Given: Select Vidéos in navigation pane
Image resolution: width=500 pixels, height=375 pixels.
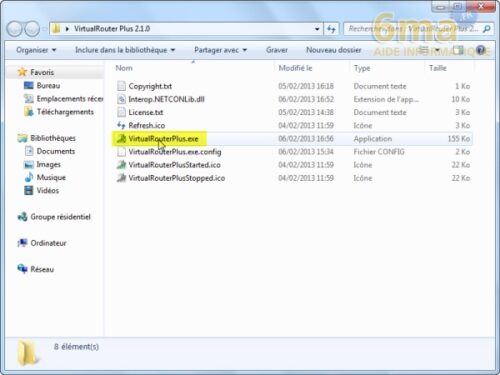Looking at the screenshot, I should point(48,190).
